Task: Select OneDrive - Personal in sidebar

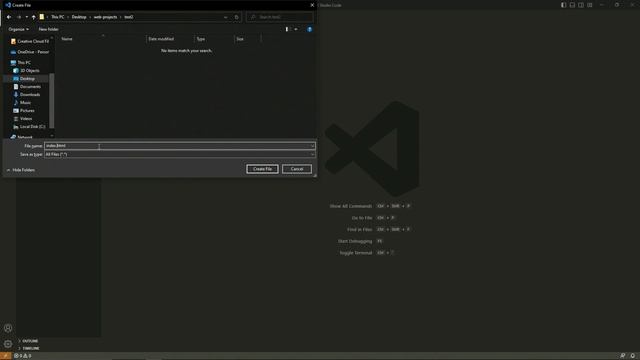Action: 30,52
